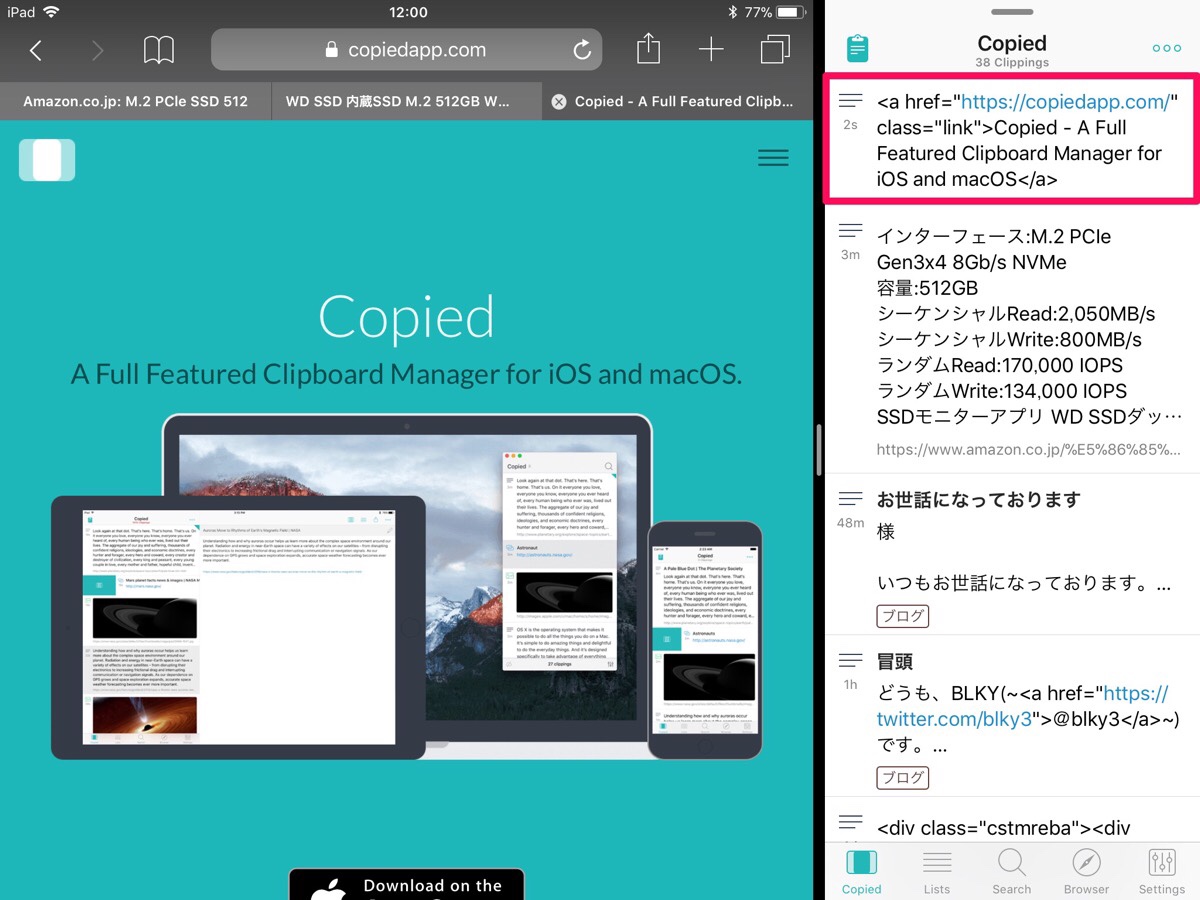Tap text-type icon of the 3m clipping
1200x900 pixels.
coord(850,229)
